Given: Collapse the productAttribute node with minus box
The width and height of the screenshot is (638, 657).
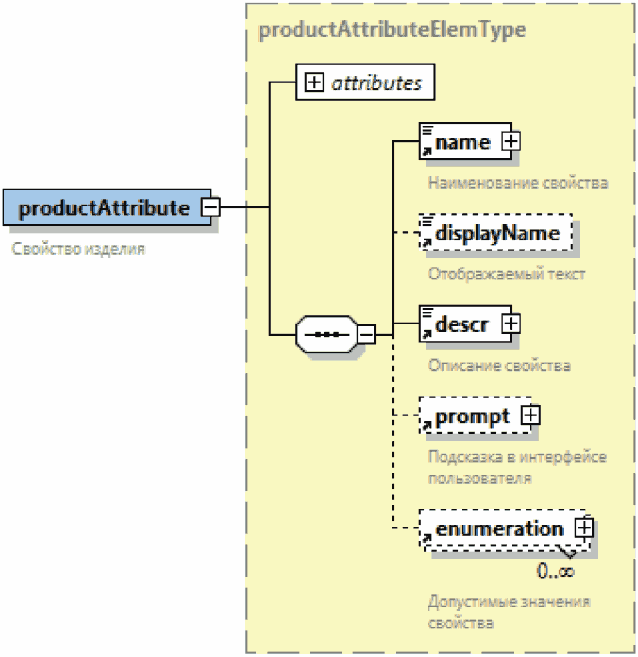Looking at the screenshot, I should pyautogui.click(x=211, y=207).
